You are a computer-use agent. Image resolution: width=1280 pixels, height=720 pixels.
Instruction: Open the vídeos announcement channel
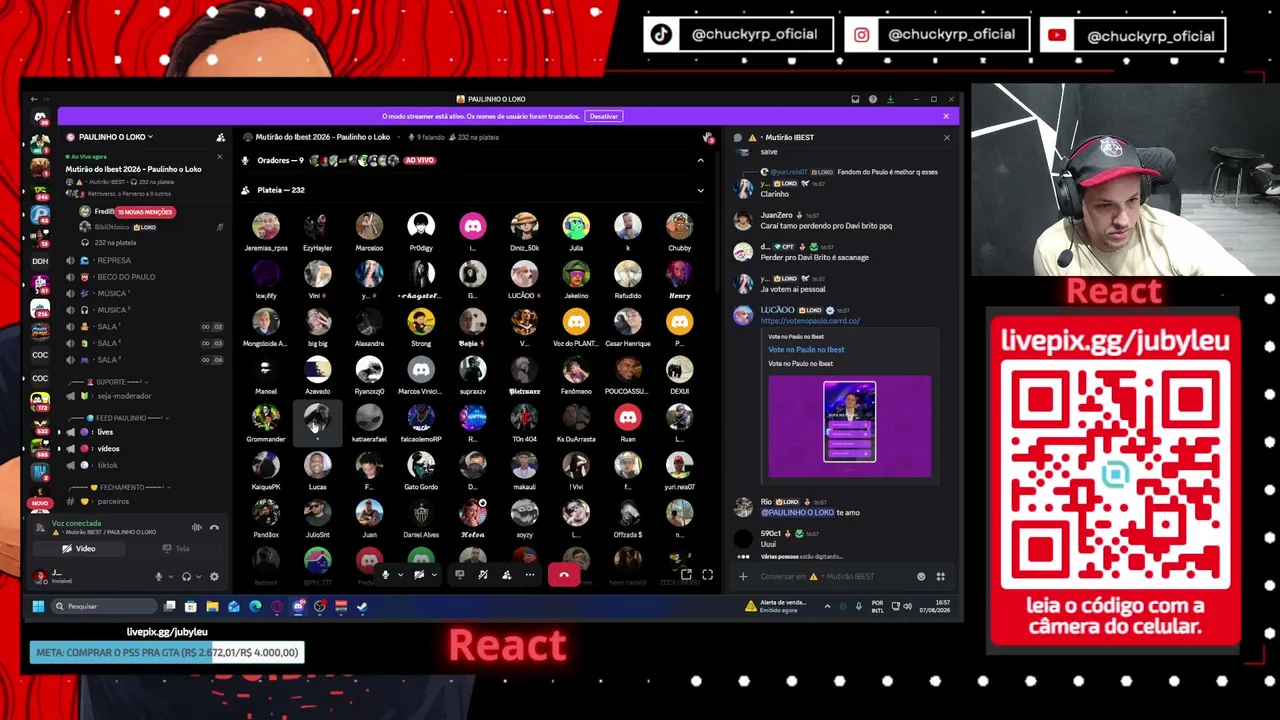(x=108, y=449)
